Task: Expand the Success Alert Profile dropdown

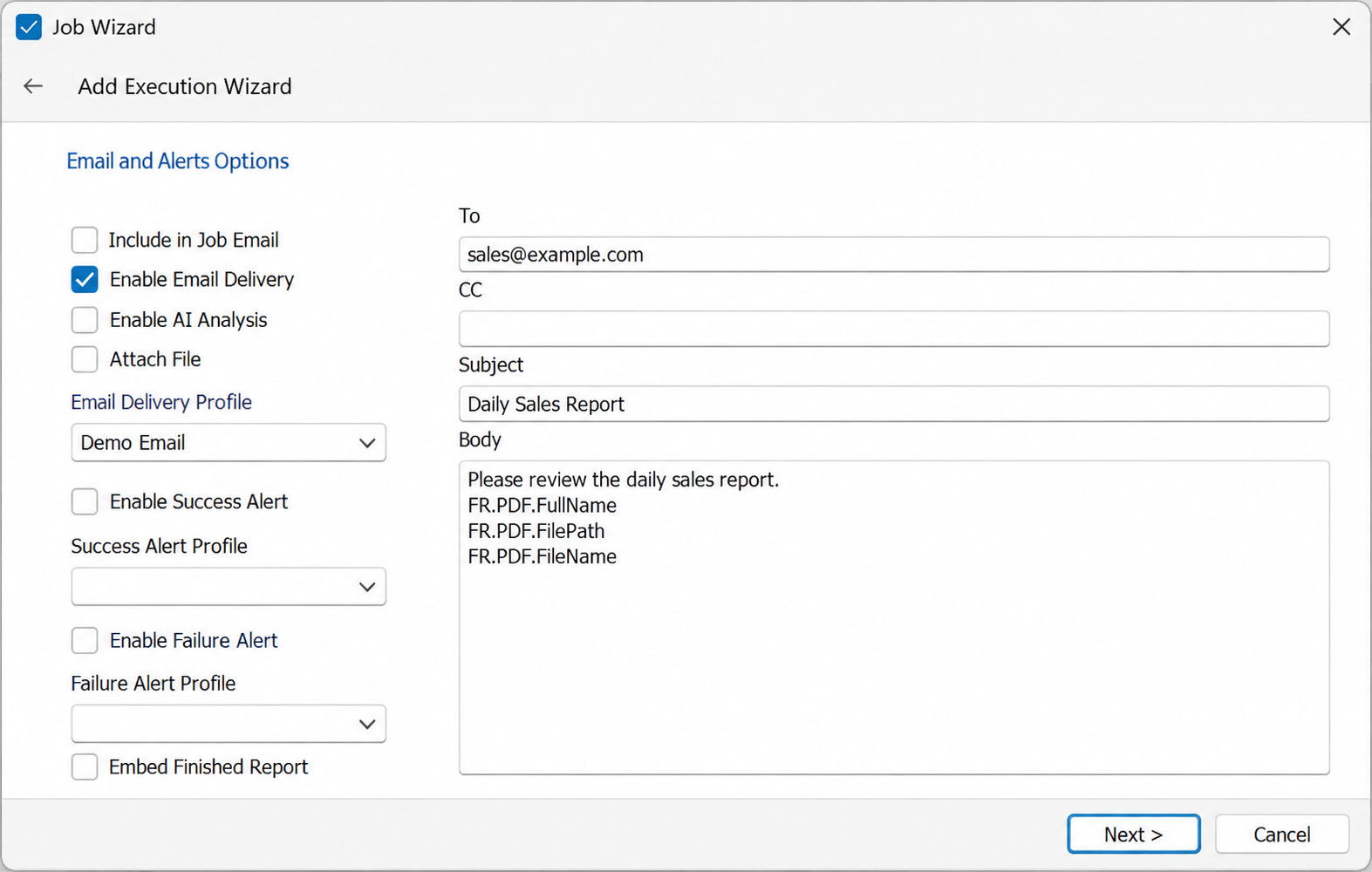Action: click(229, 587)
